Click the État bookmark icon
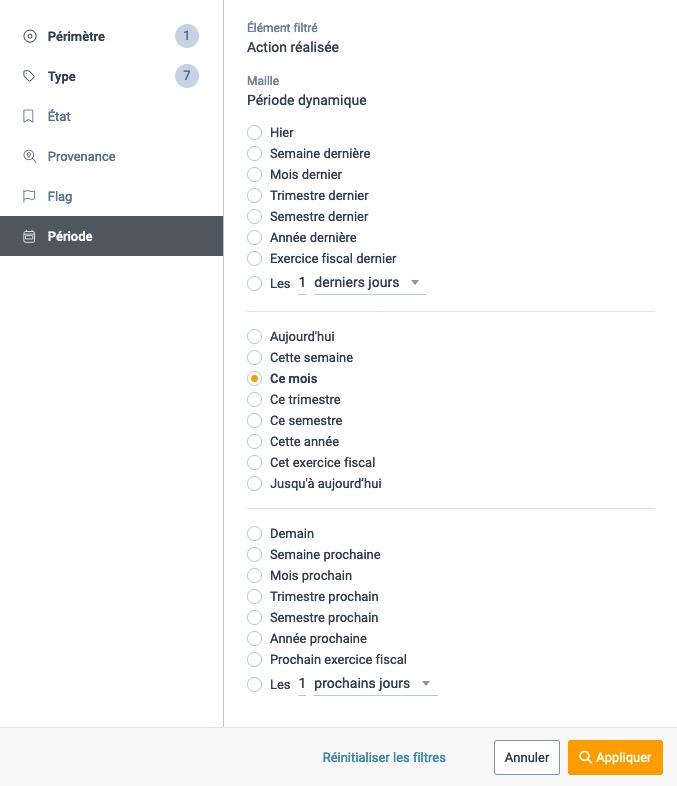The image size is (677, 786). (29, 116)
